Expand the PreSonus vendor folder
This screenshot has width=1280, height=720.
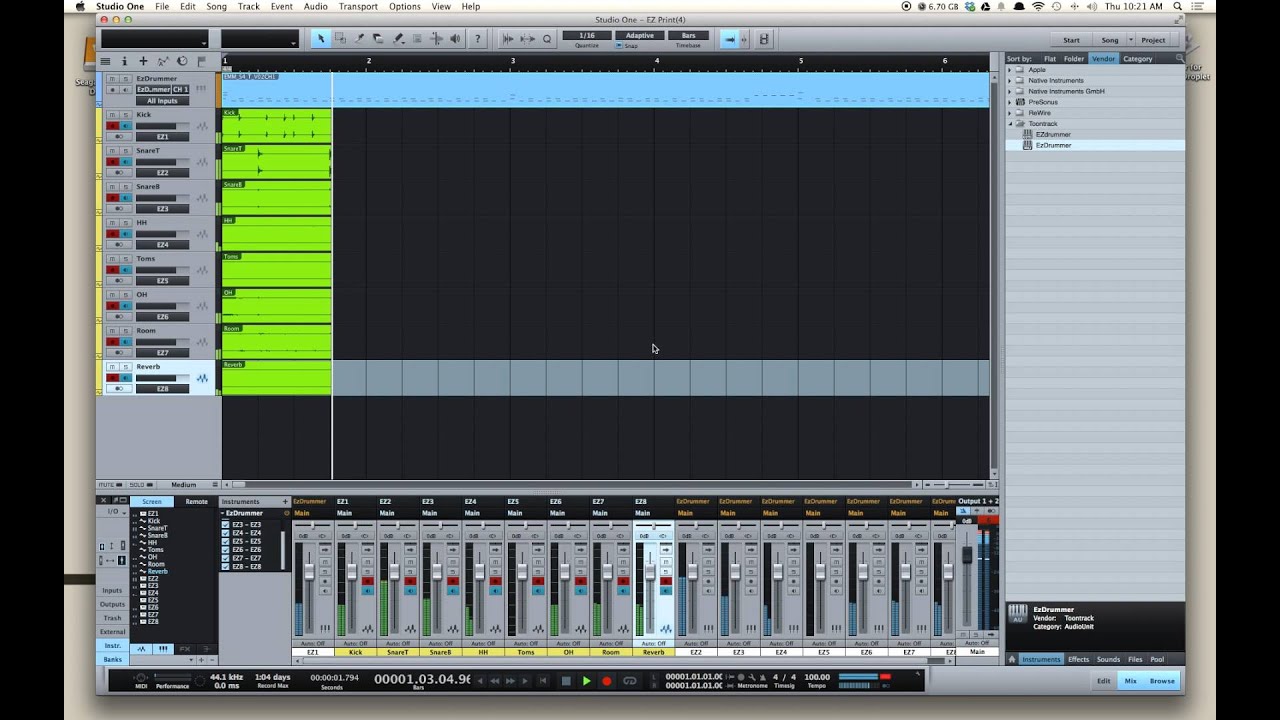[x=1010, y=102]
